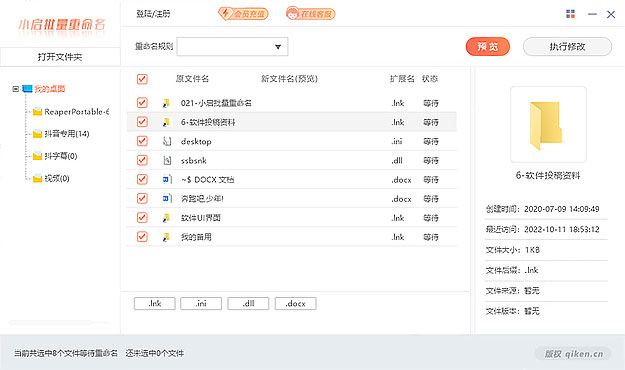625x370 pixels.
Task: Click 等待 status of ssbsnk row
Action: 431,161
